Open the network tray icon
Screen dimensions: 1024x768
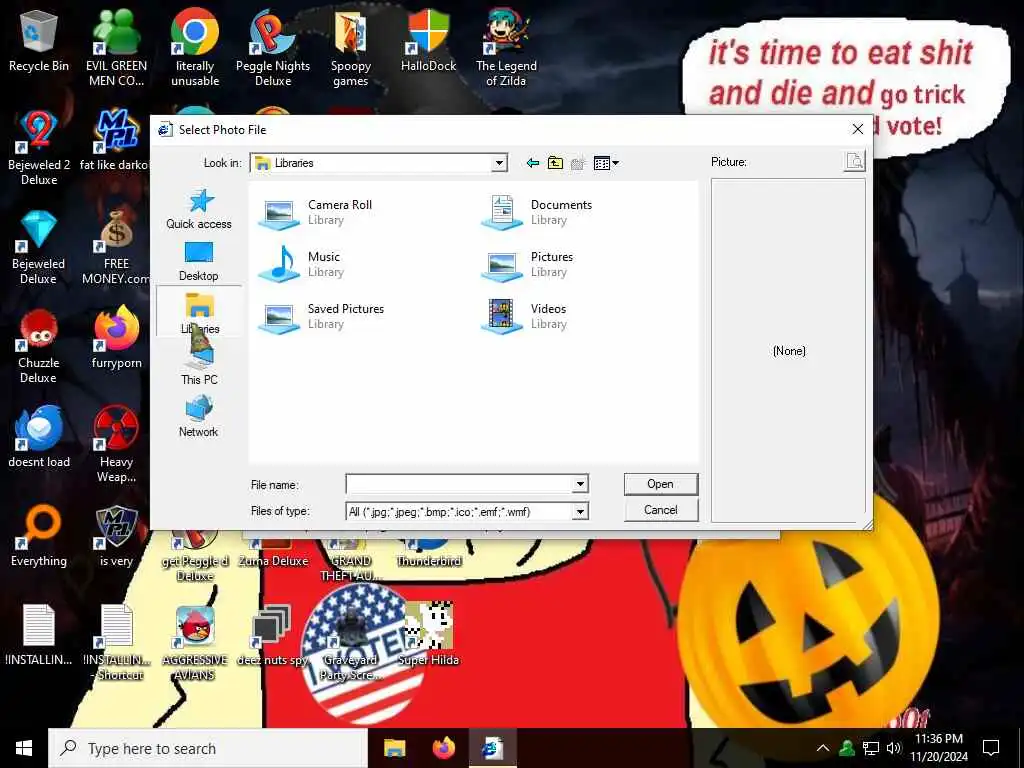point(871,748)
